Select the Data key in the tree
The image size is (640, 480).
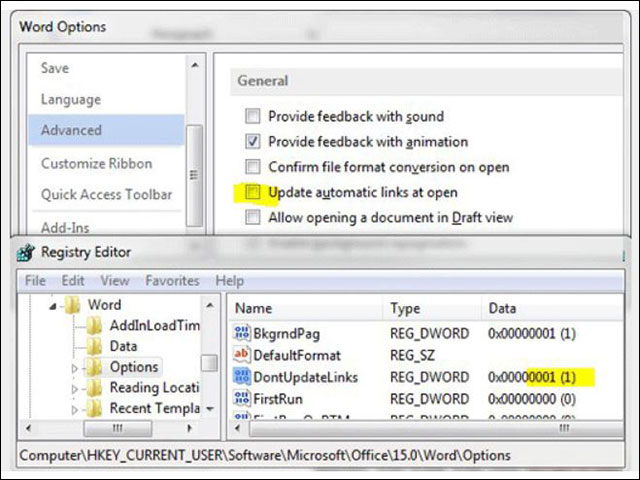pos(123,346)
